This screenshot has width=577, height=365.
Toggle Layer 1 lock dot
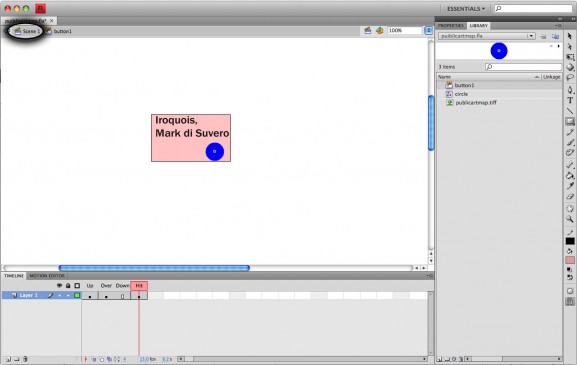pos(68,295)
